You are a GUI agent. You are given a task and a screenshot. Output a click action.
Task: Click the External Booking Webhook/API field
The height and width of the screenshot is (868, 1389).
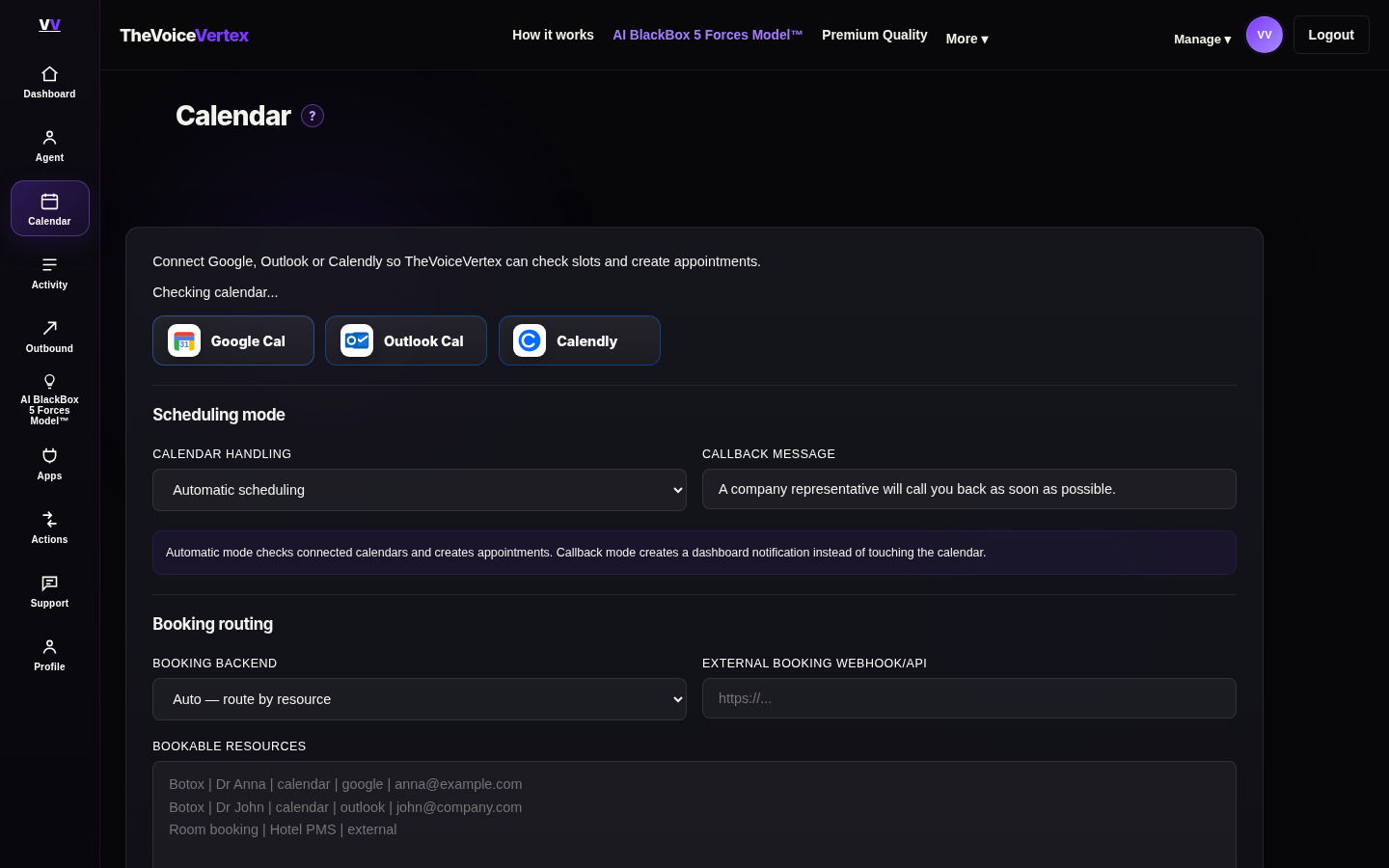pyautogui.click(x=969, y=698)
